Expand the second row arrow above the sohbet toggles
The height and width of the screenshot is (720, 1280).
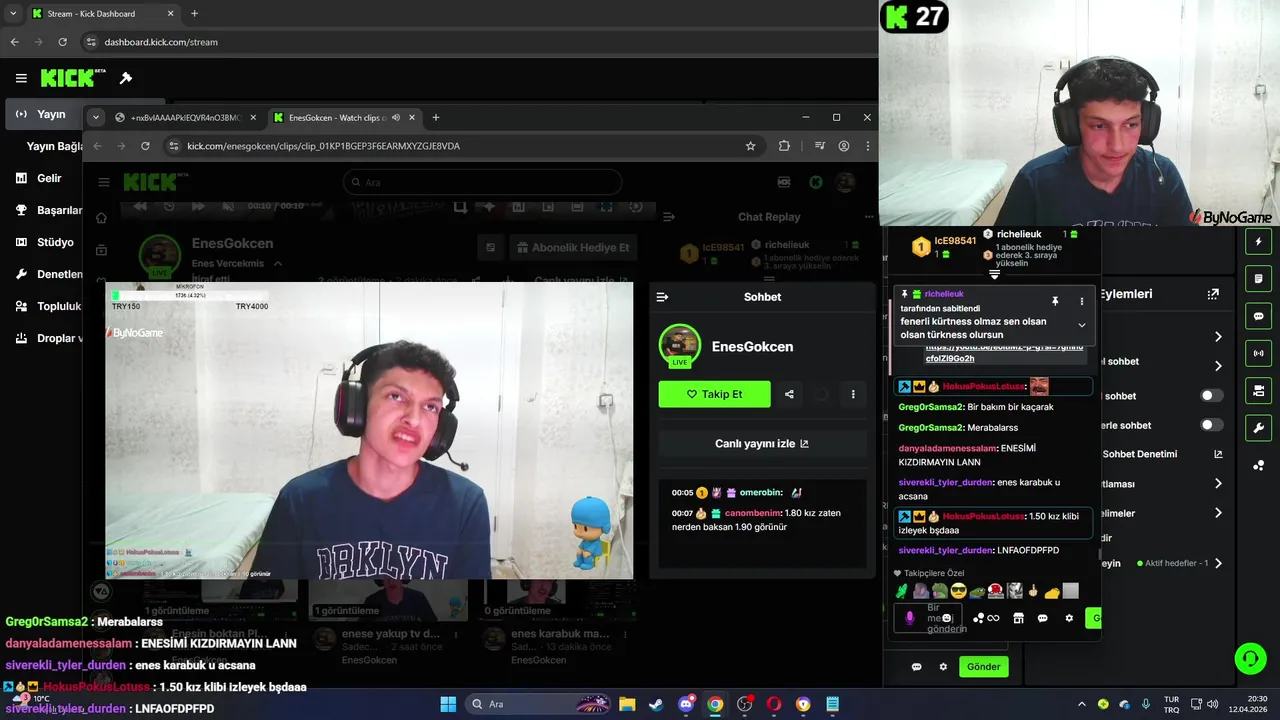(x=1218, y=366)
